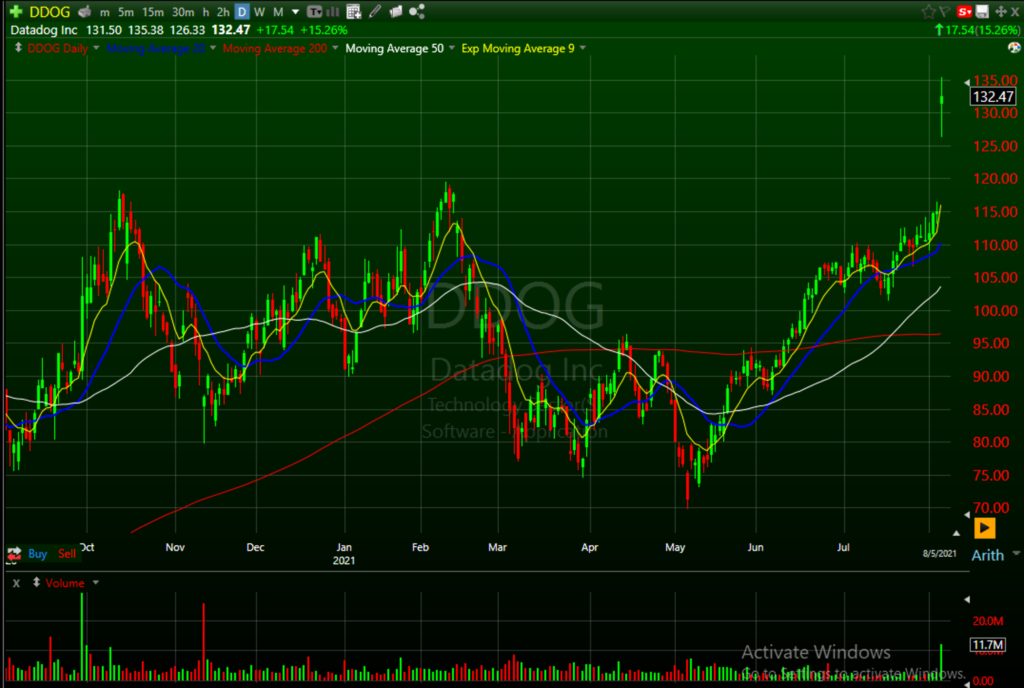
Task: Expand the Arith scale dropdown arrow
Action: [x=1016, y=554]
